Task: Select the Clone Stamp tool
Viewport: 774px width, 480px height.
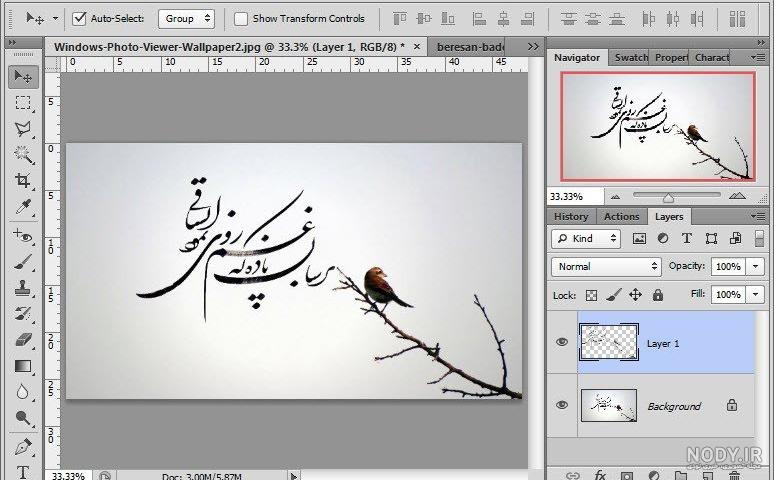Action: pos(23,288)
